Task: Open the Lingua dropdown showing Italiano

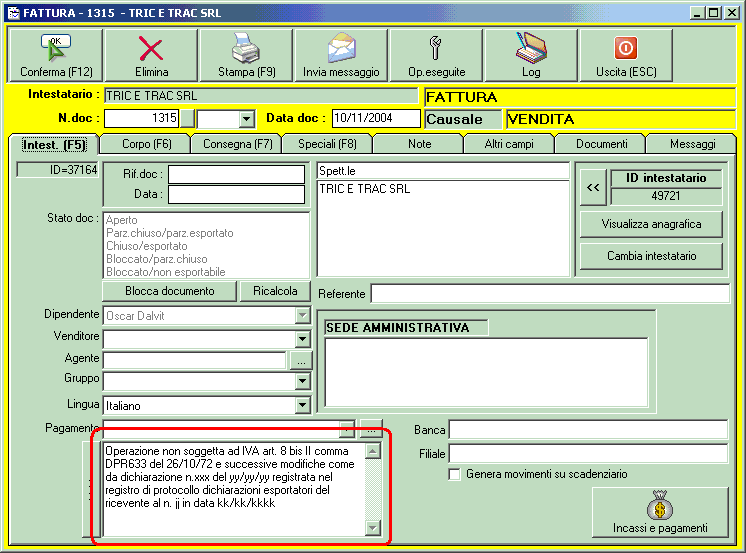Action: (302, 405)
